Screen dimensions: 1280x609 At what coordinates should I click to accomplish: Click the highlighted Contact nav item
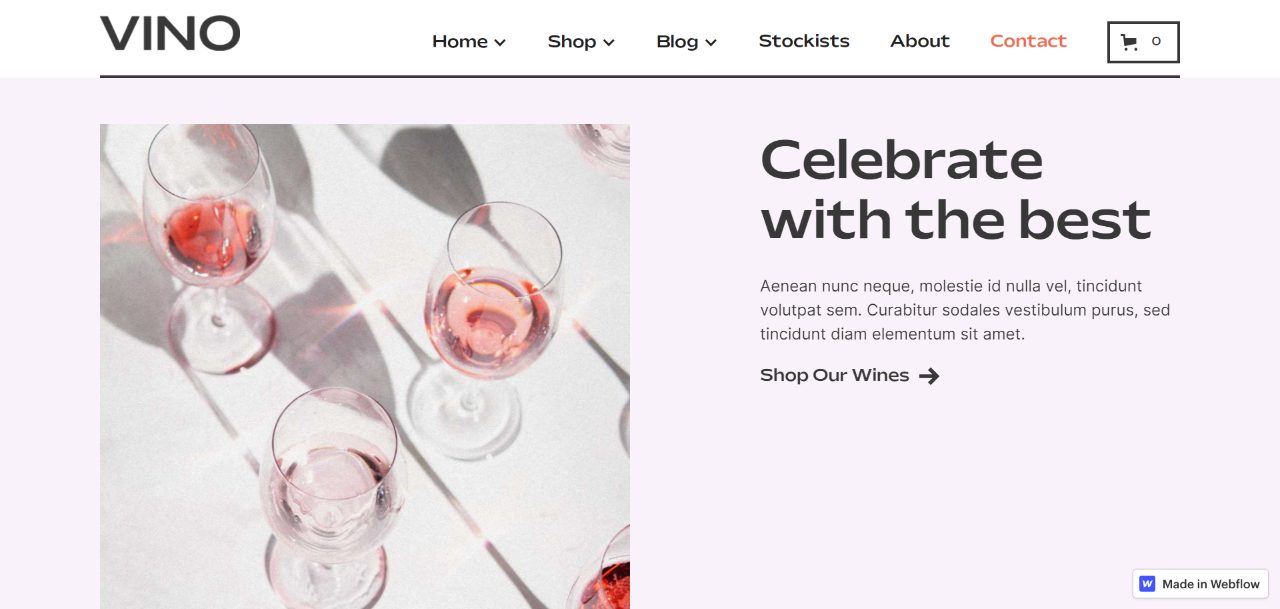[1028, 41]
